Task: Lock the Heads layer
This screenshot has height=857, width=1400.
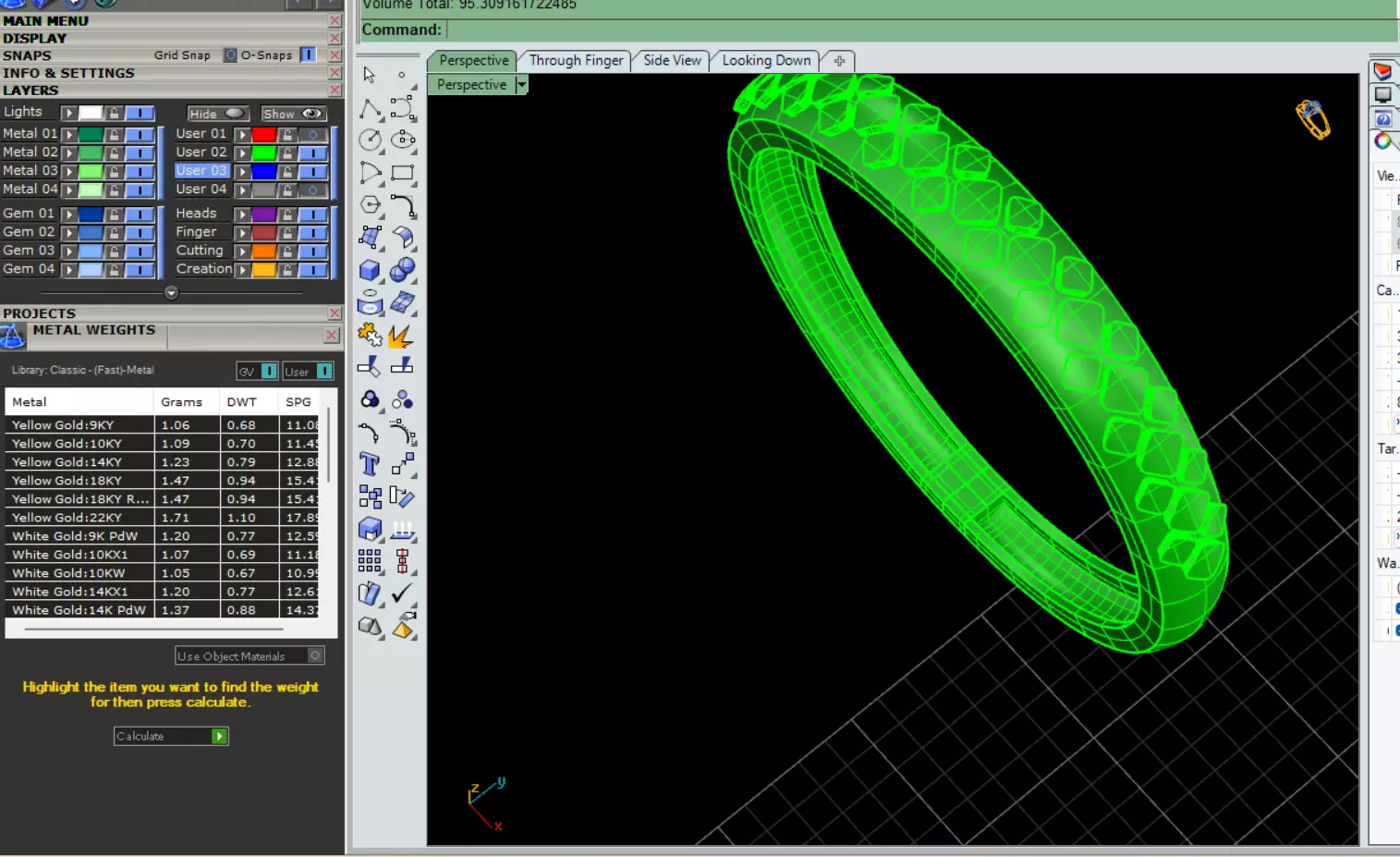Action: (287, 214)
